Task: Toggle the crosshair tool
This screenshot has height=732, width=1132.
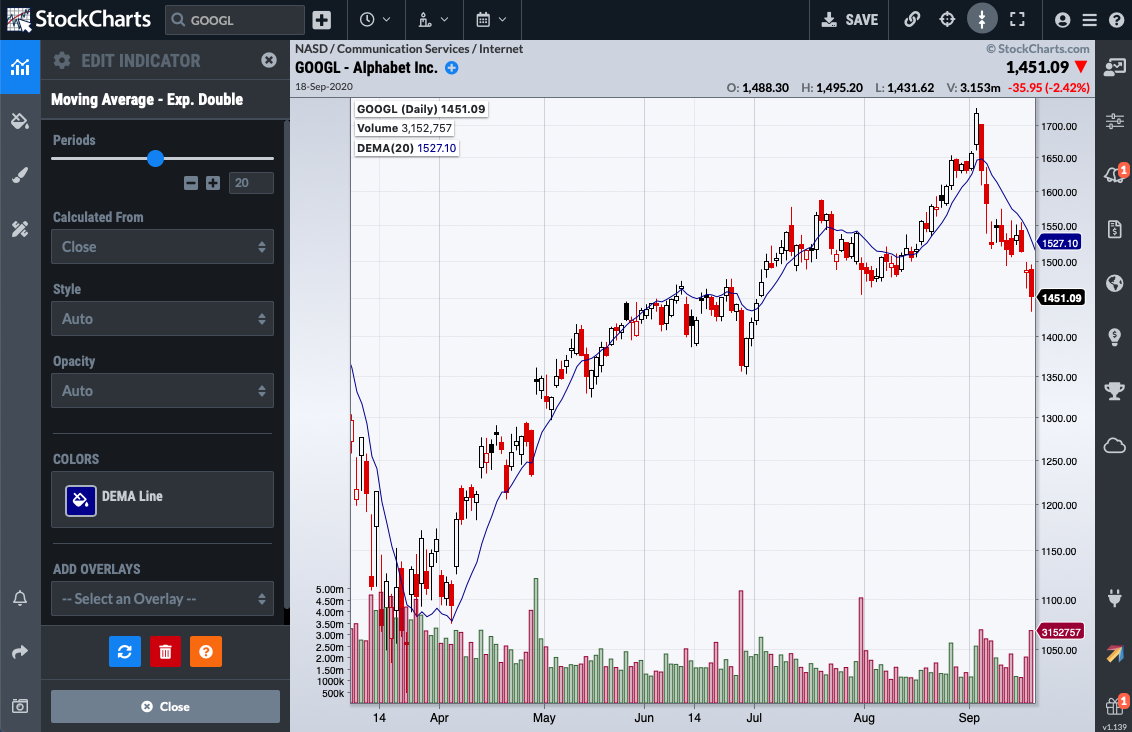Action: (947, 19)
